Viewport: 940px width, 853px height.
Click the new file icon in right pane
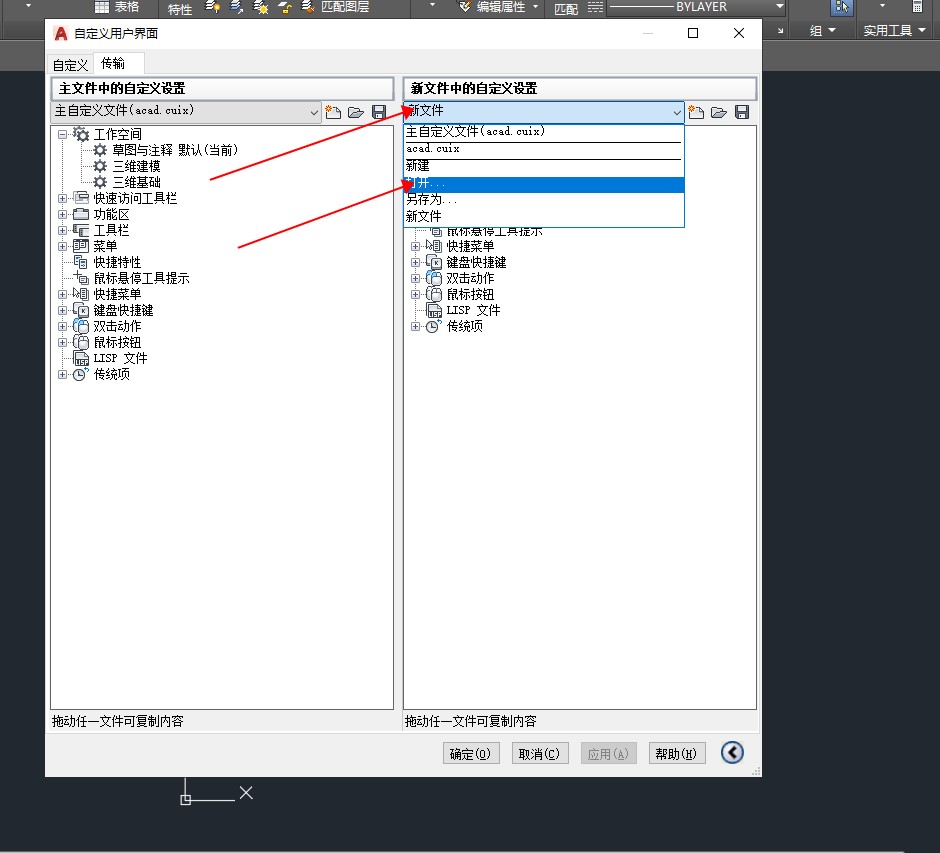[x=697, y=112]
